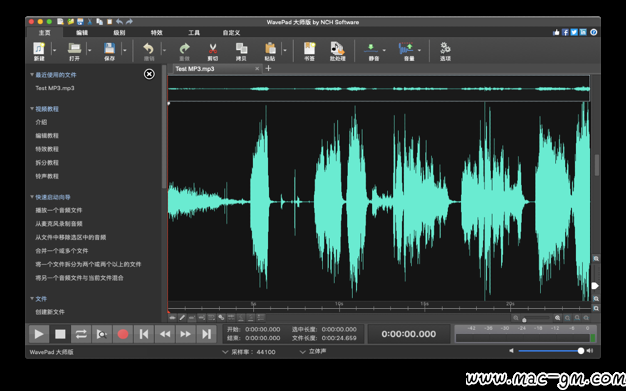Open the 音量 dropdown arrow
Screen dimensions: 626x391
pyautogui.click(x=419, y=50)
